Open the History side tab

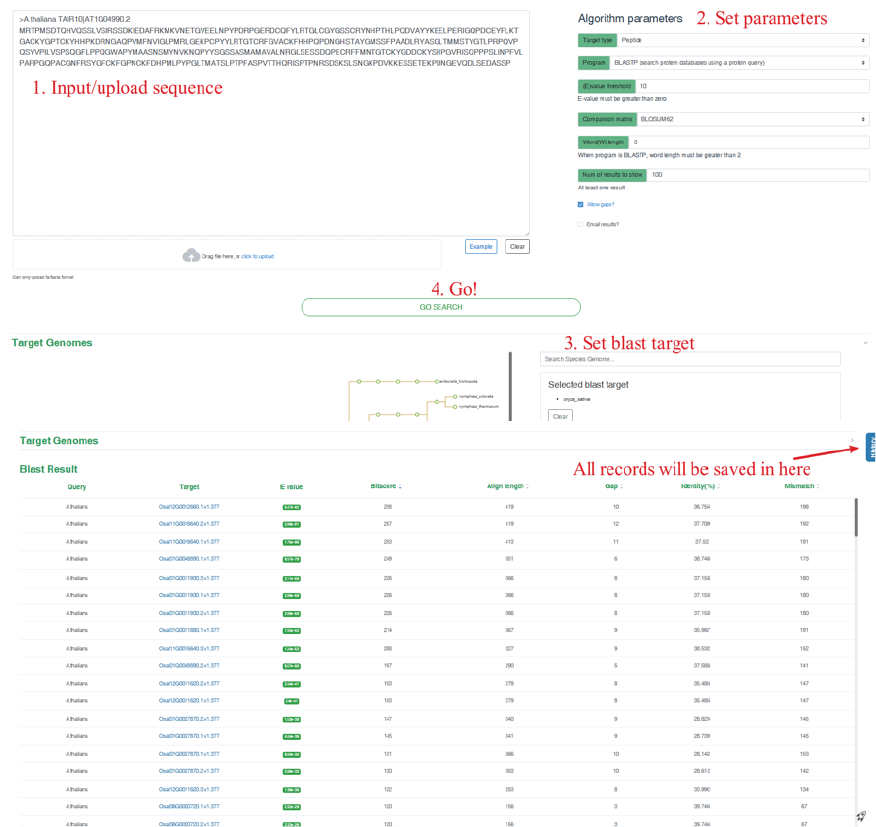click(870, 447)
